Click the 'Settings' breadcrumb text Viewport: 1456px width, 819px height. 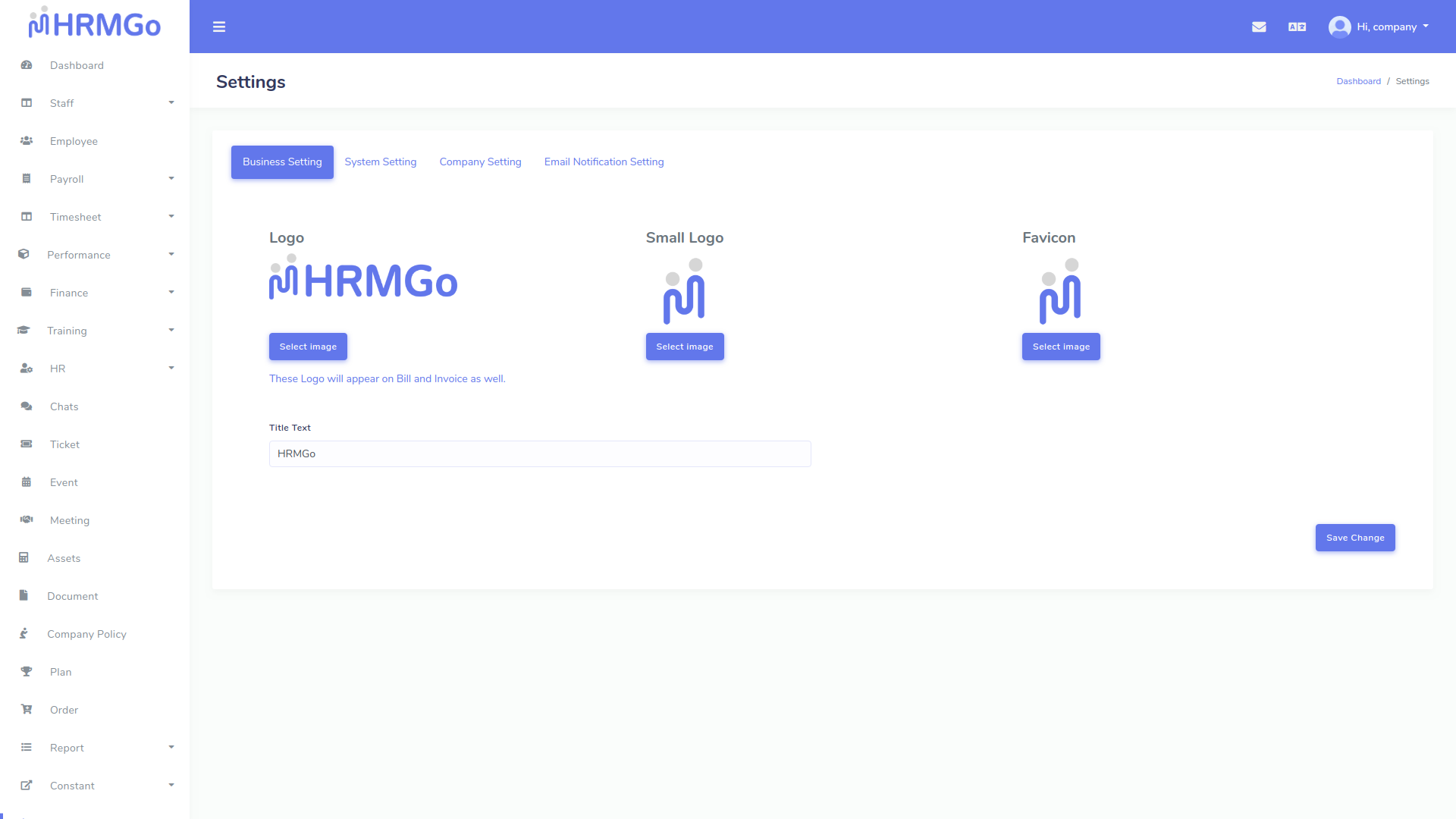click(1412, 81)
